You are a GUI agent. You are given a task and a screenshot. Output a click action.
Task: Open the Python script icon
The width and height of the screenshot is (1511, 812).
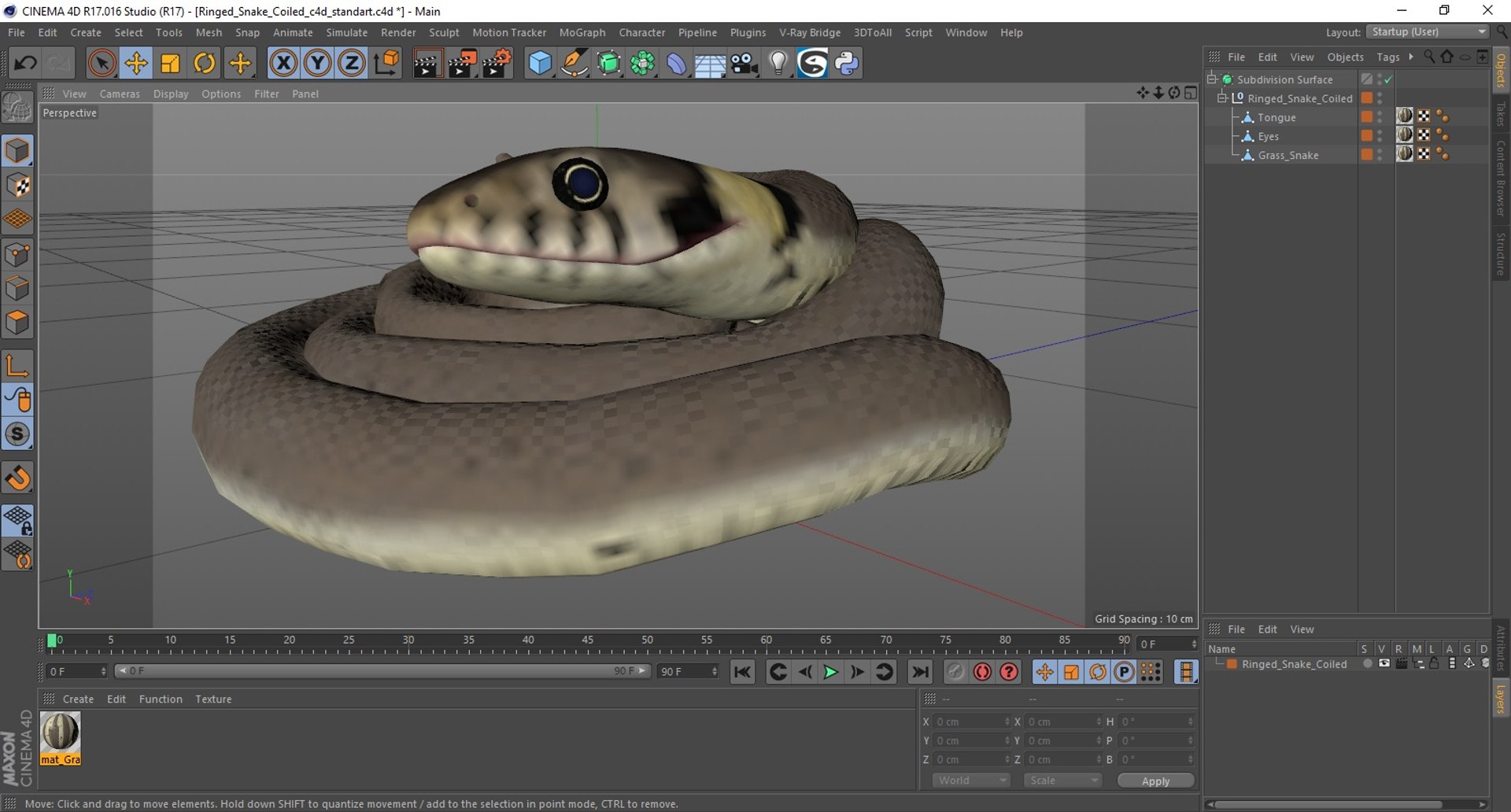(x=847, y=63)
